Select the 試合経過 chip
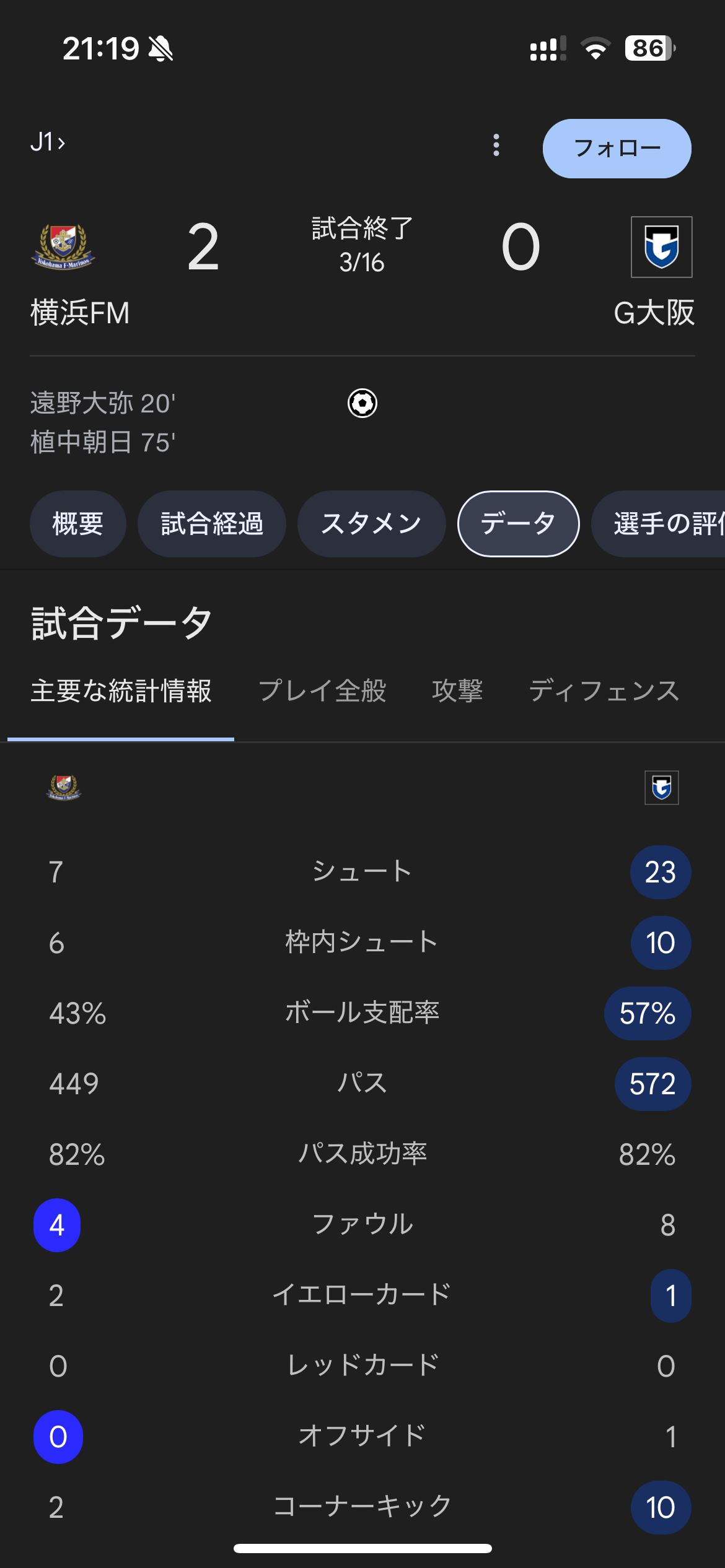 point(212,524)
